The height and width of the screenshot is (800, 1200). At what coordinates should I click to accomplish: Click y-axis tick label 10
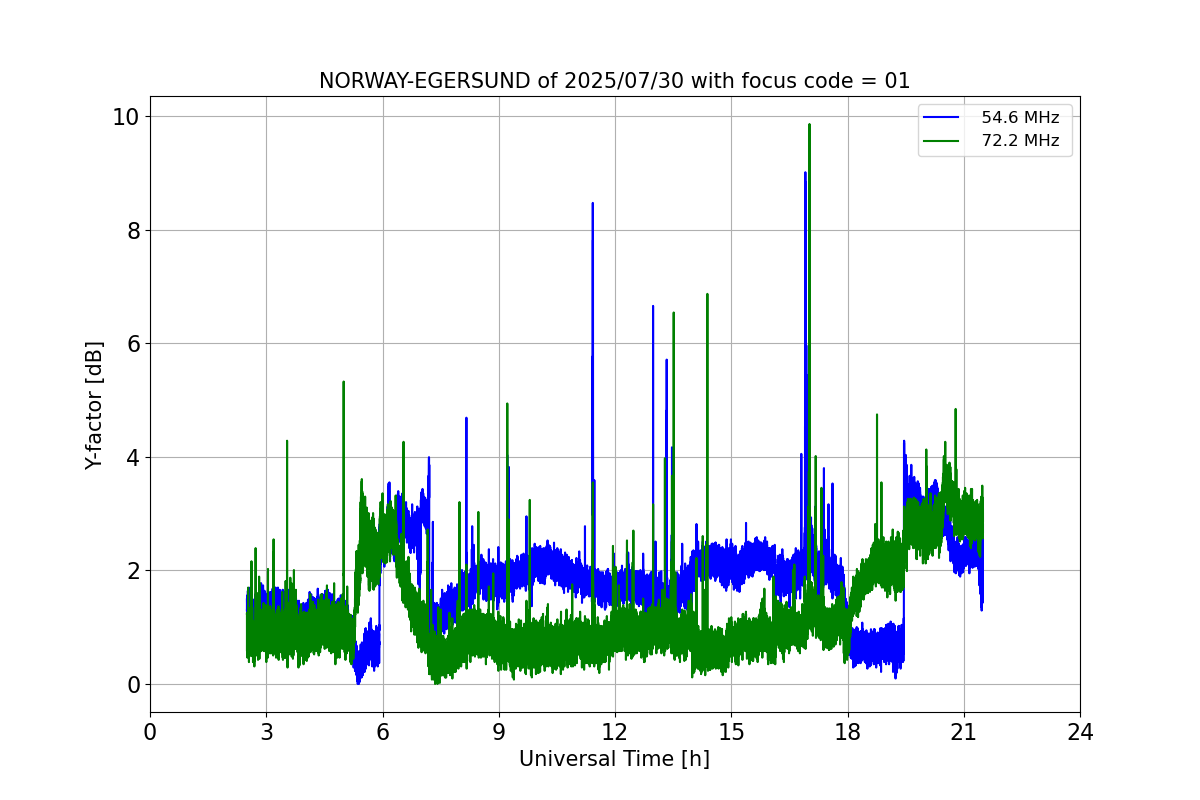pos(127,117)
